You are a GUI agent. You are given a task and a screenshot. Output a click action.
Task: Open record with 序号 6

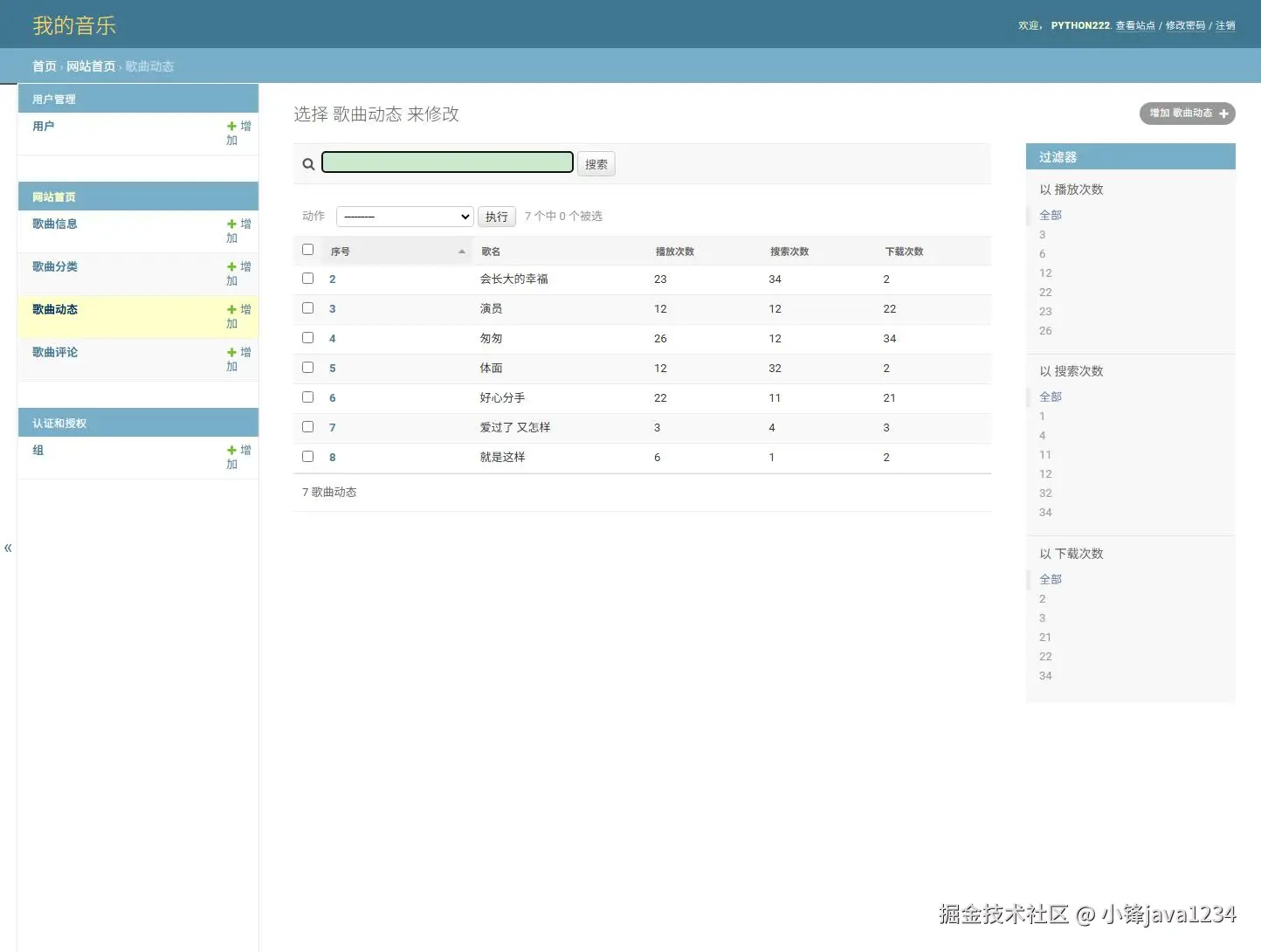(x=333, y=398)
